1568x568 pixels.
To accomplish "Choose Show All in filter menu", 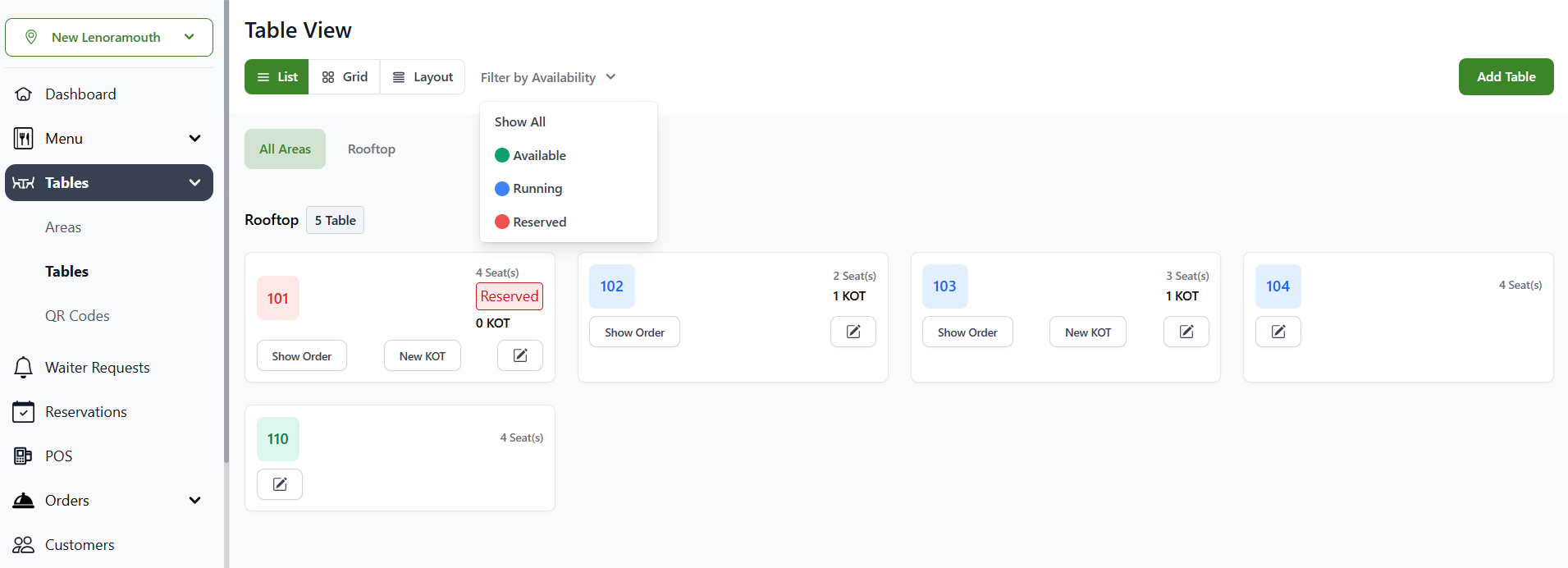I will (520, 121).
